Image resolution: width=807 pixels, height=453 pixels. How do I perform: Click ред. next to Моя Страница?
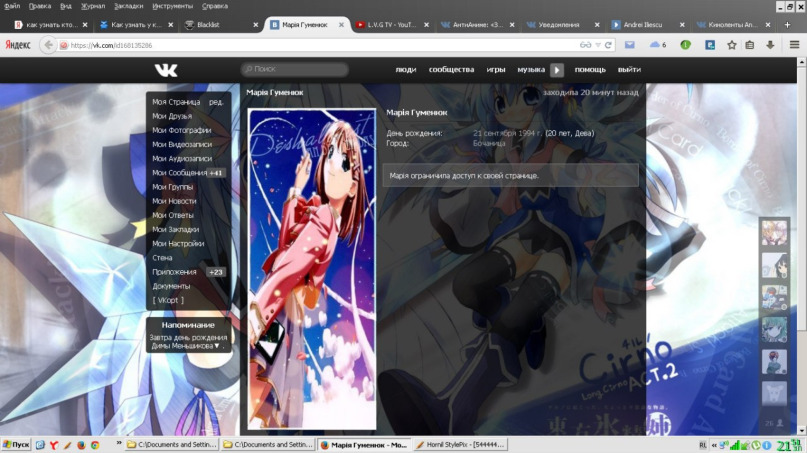pos(216,102)
